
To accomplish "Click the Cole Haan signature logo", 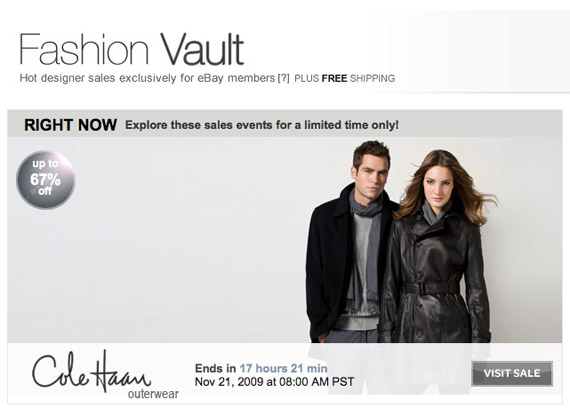I will (91, 370).
